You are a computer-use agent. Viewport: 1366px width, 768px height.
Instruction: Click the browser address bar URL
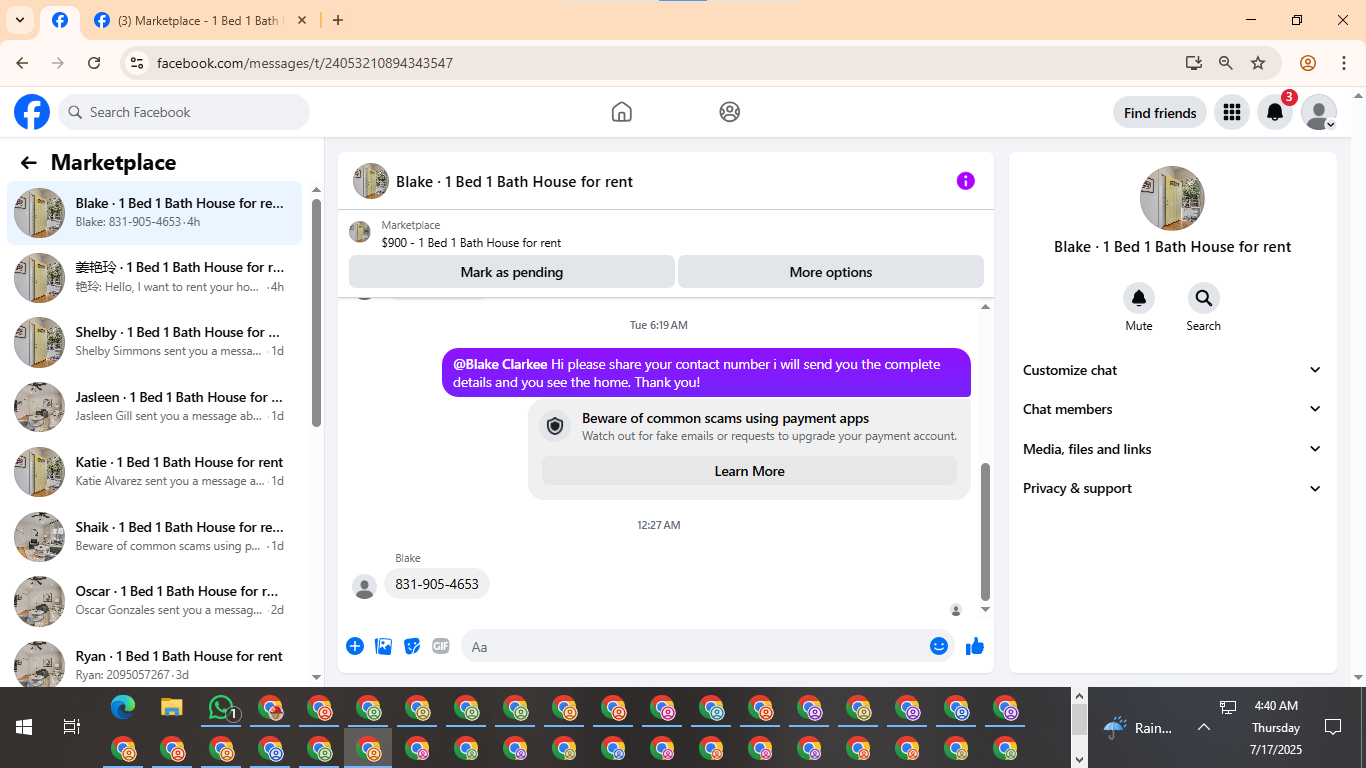click(305, 63)
